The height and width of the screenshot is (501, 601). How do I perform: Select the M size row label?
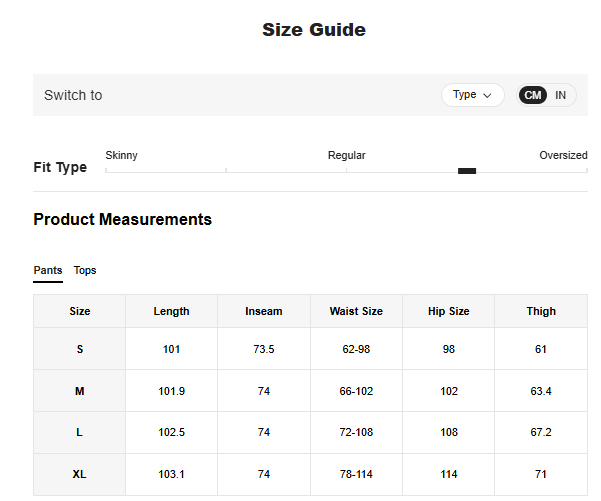pos(80,391)
